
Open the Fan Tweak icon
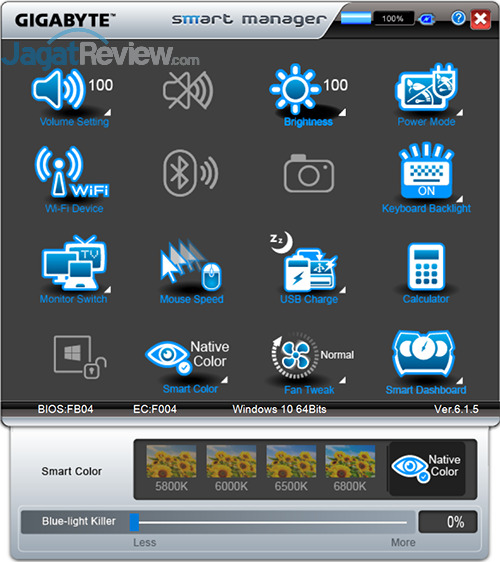point(295,355)
